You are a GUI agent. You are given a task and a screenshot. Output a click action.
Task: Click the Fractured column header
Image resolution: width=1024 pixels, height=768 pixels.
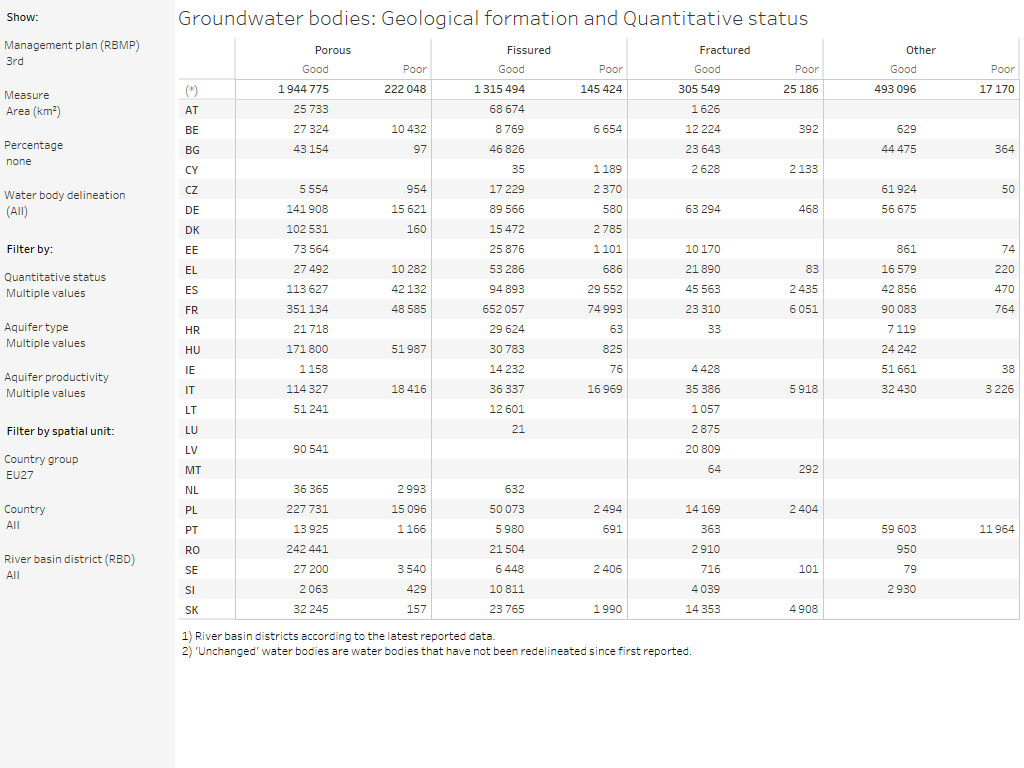tap(724, 50)
